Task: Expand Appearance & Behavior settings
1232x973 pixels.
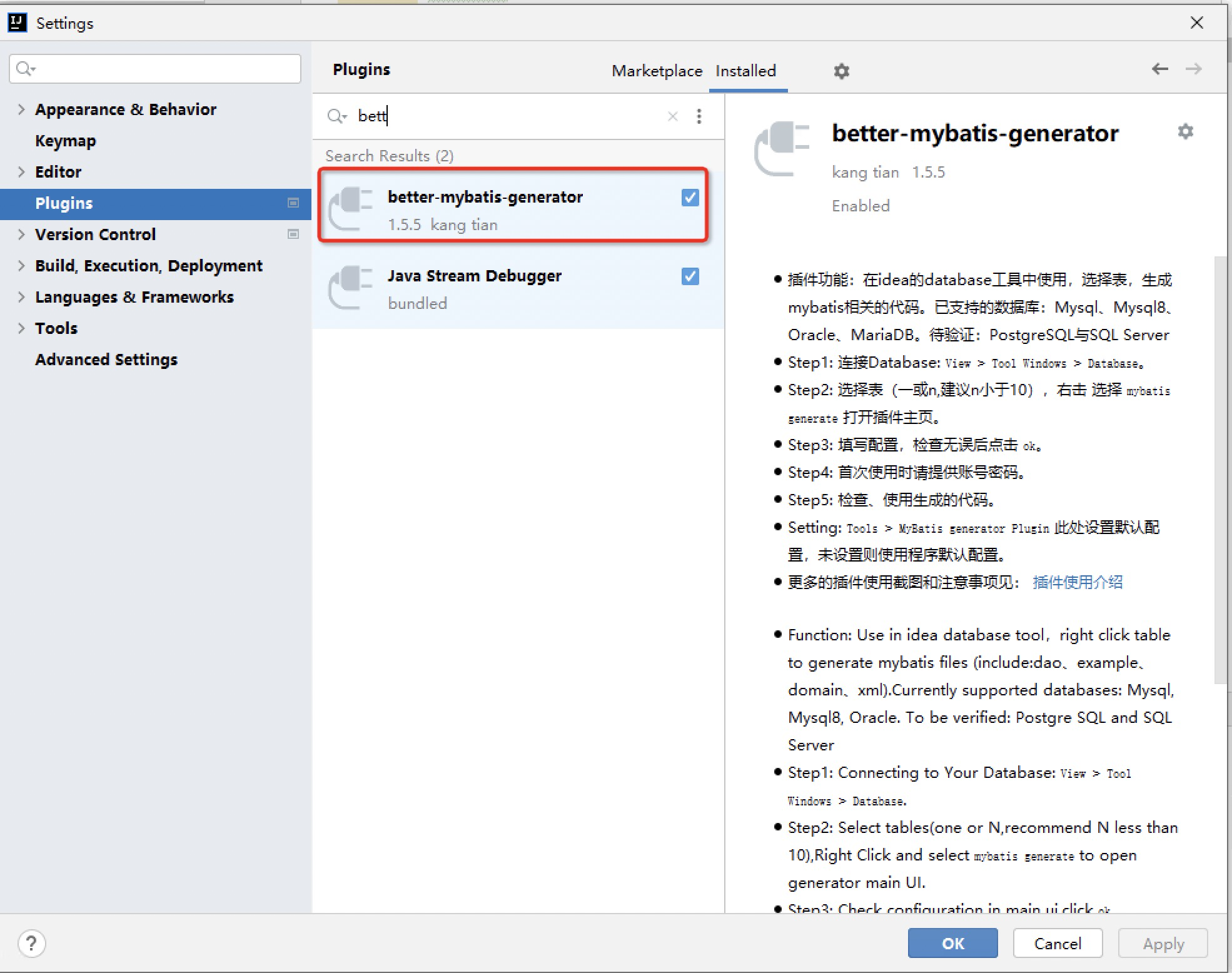Action: point(21,109)
